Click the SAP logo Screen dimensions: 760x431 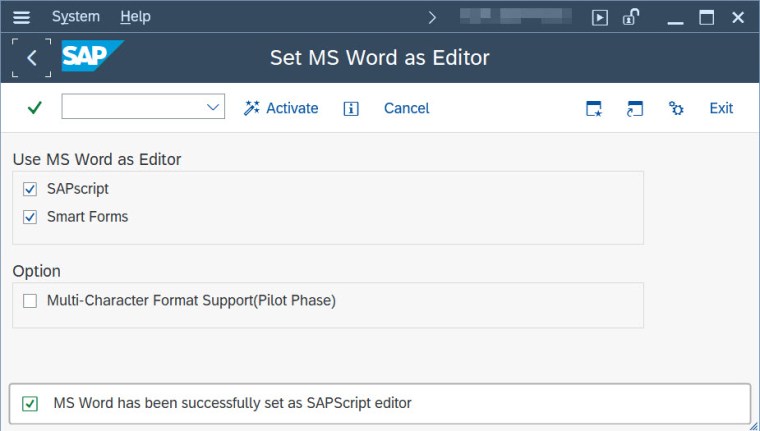pyautogui.click(x=92, y=56)
